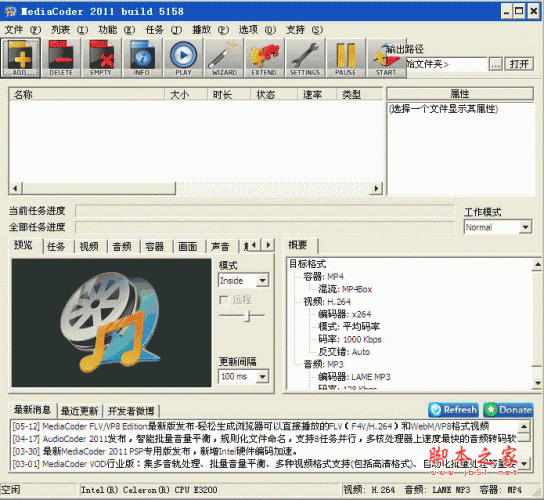Switch to the 视频 tab
Image resolution: width=544 pixels, height=500 pixels.
90,247
